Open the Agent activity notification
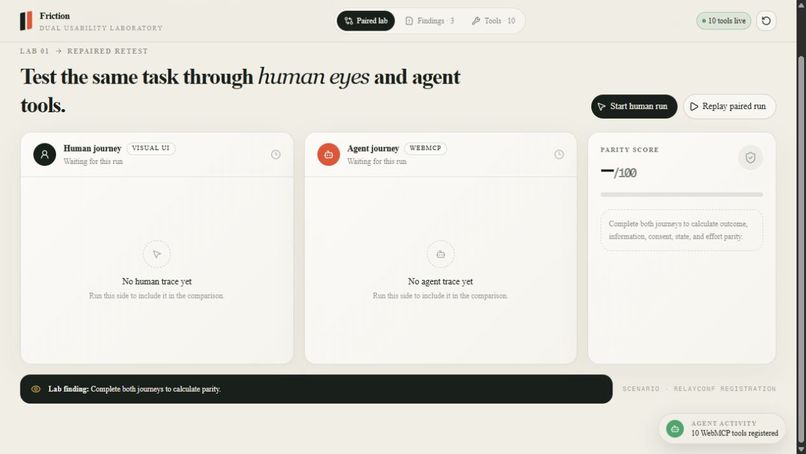The height and width of the screenshot is (454, 806). [x=722, y=428]
